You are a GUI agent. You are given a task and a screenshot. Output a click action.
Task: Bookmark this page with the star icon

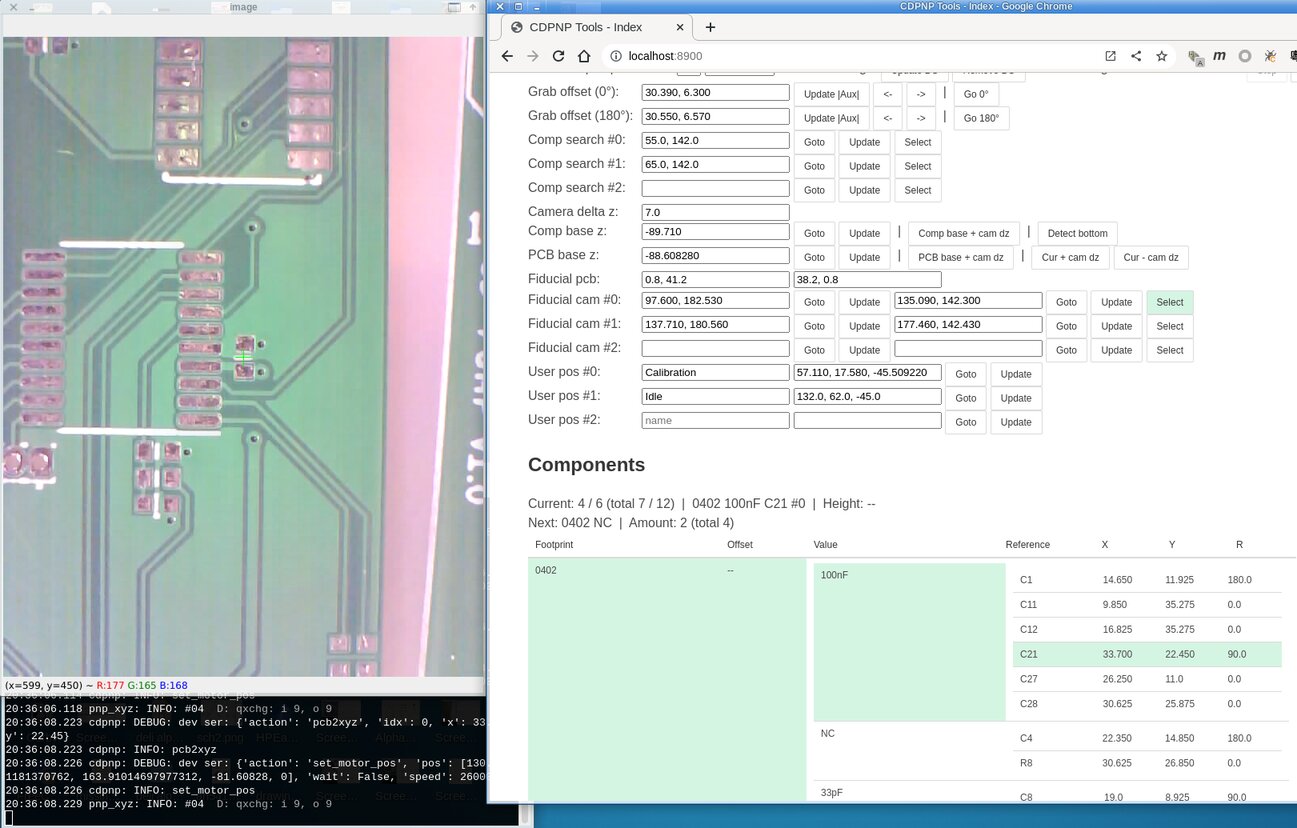[x=1162, y=56]
